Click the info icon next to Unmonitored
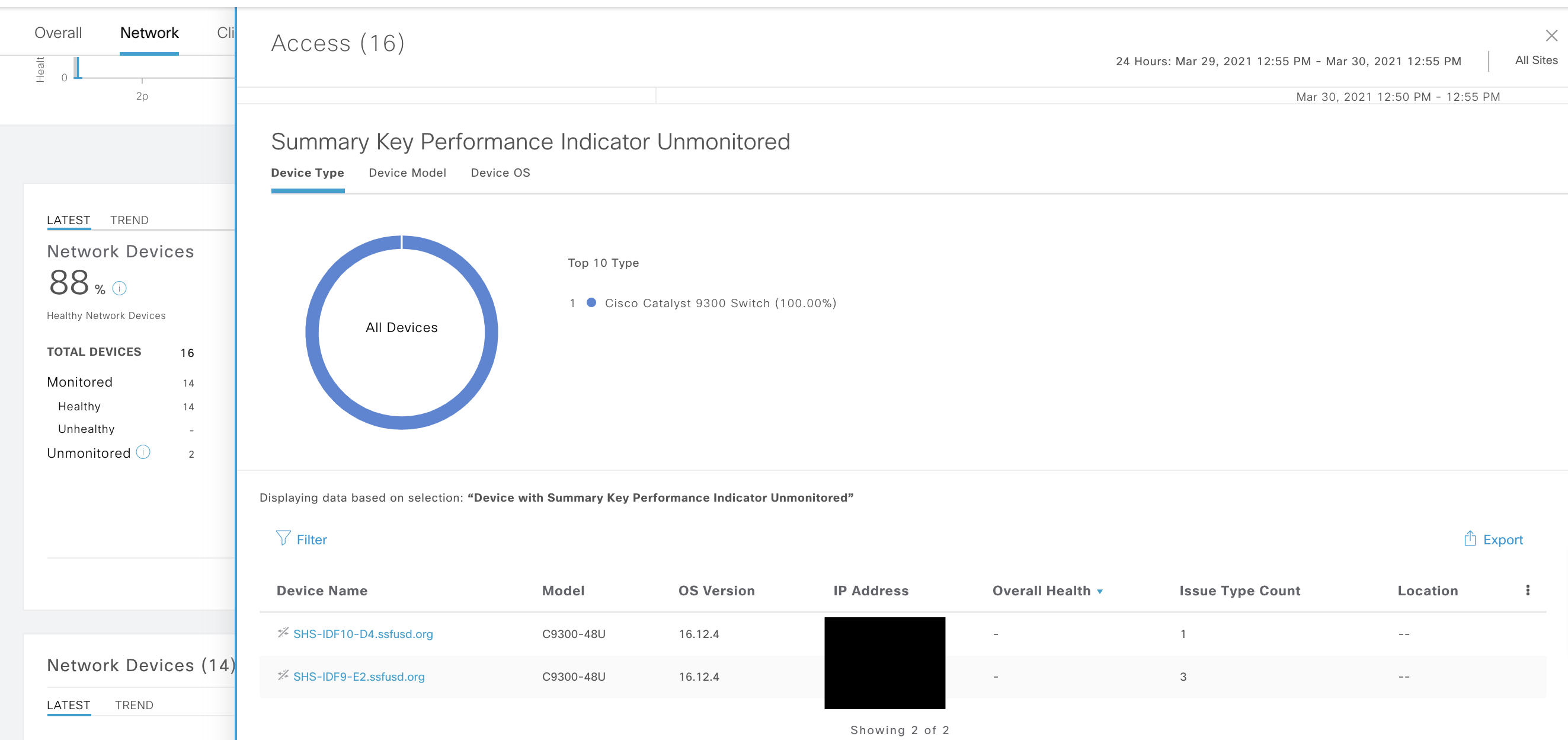Viewport: 1568px width, 740px height. pyautogui.click(x=143, y=452)
